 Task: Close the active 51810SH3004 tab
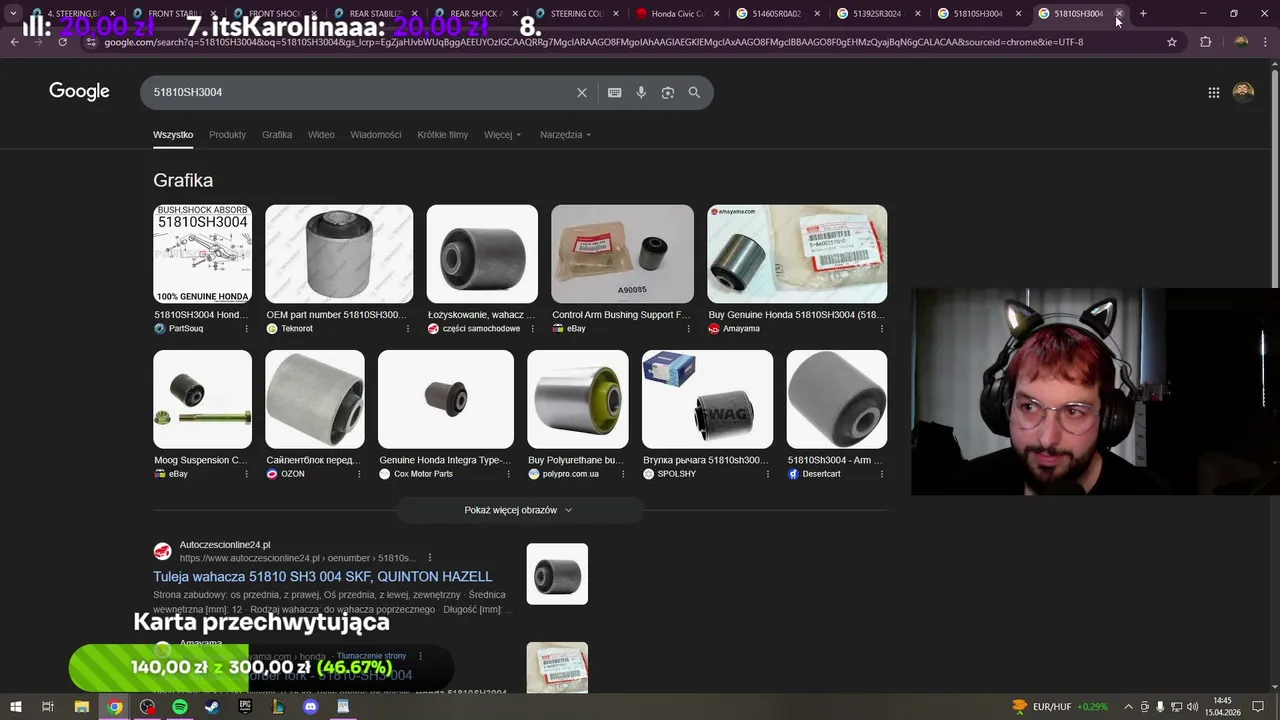pos(1119,13)
